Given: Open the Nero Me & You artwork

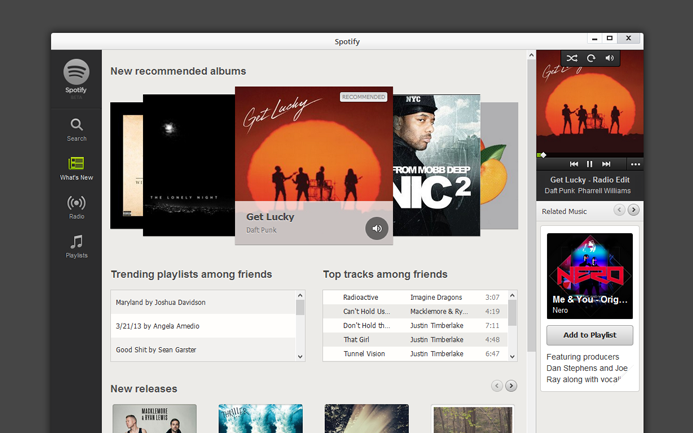Looking at the screenshot, I should [x=590, y=276].
